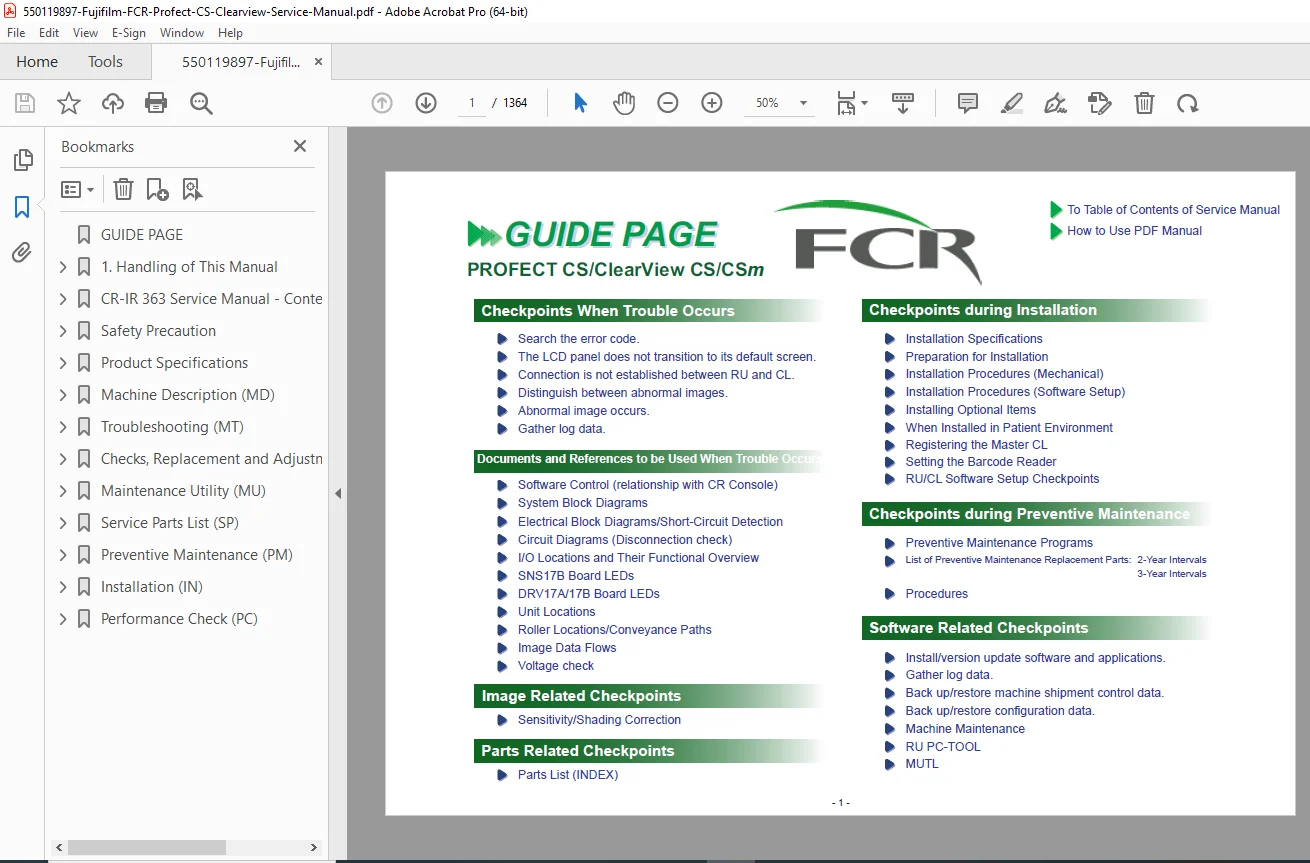1310x863 pixels.
Task: Follow the 'To Table of Contents of Service Manual' link
Action: [1173, 210]
